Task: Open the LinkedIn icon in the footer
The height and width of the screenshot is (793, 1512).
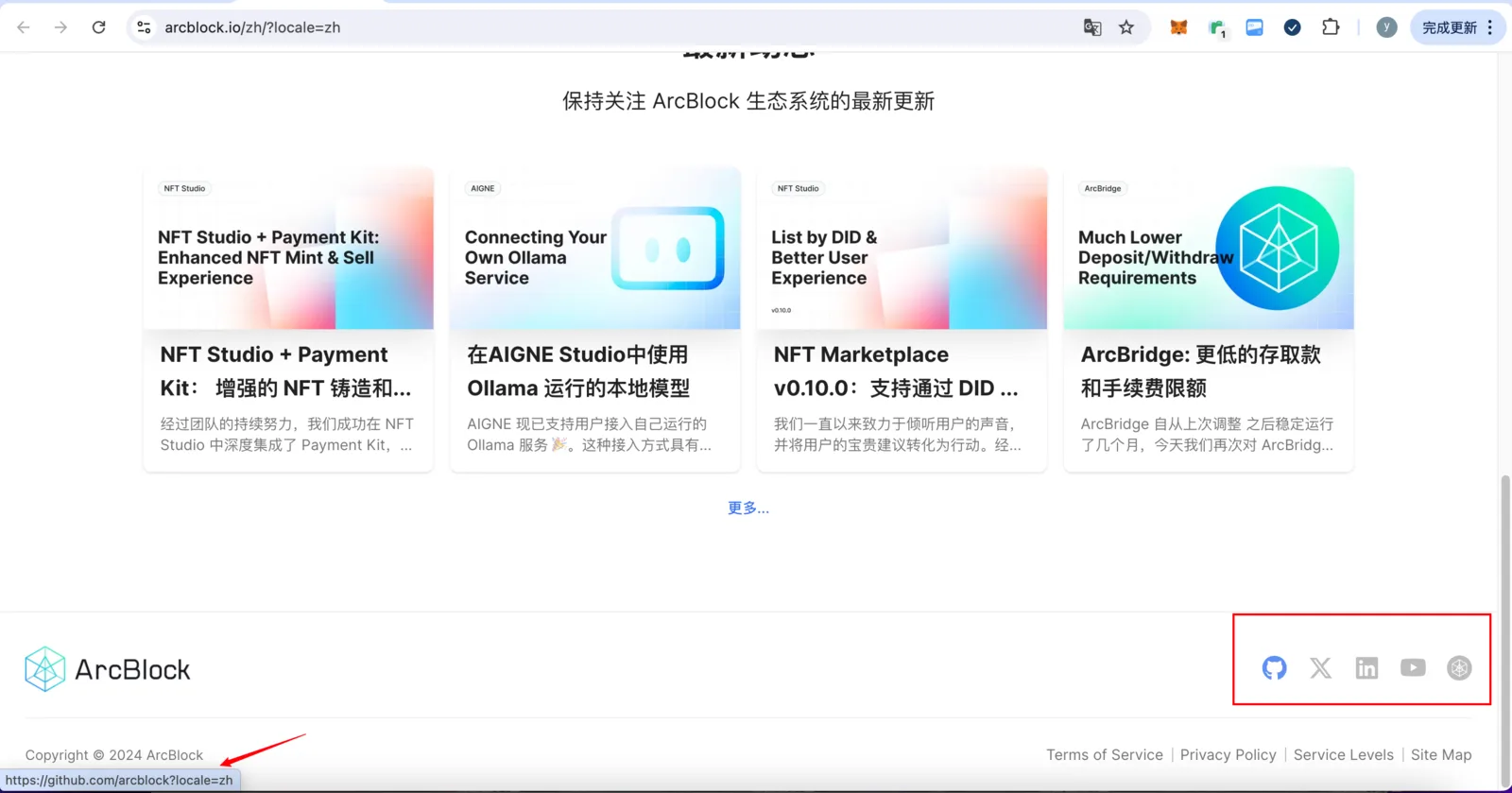Action: point(1366,668)
